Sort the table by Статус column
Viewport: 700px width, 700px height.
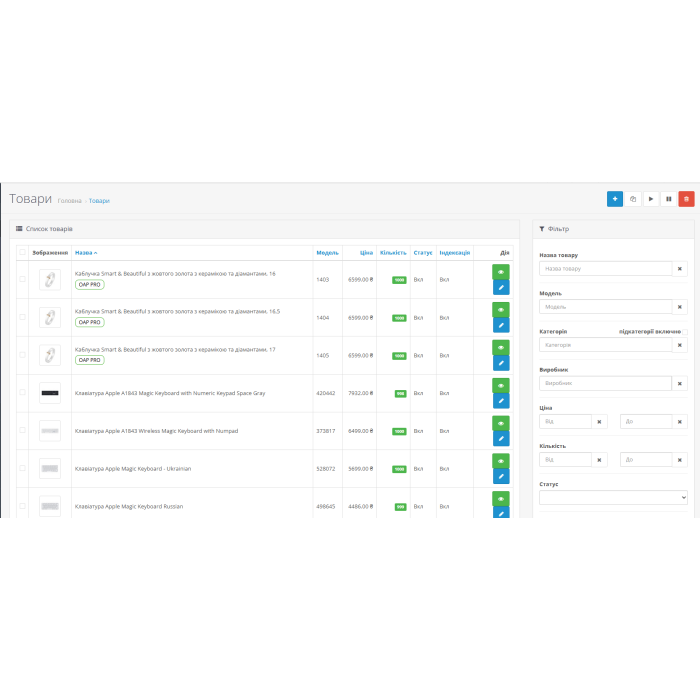point(423,253)
